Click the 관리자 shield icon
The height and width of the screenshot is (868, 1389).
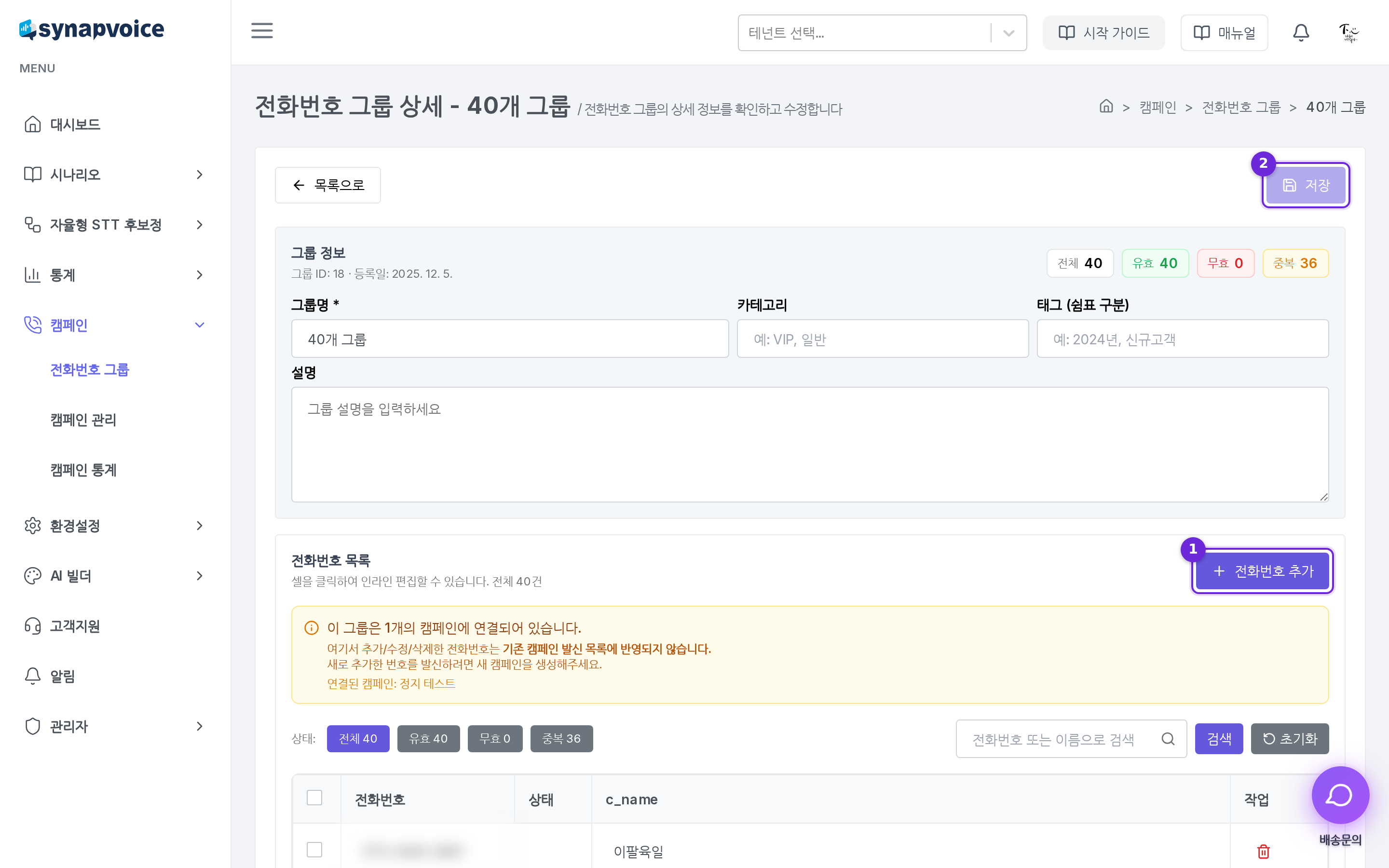click(33, 726)
